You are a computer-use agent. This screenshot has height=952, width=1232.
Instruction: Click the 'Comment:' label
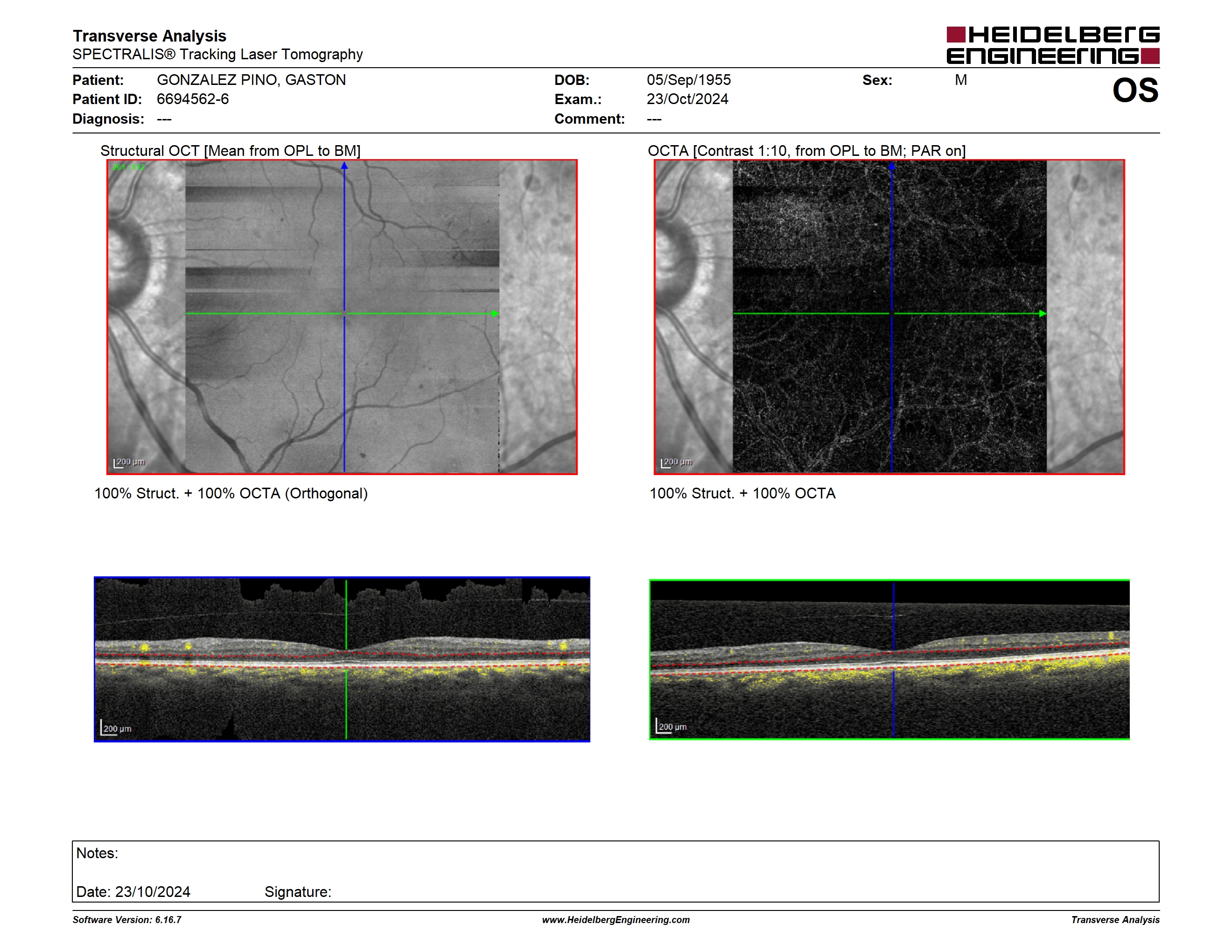[589, 119]
